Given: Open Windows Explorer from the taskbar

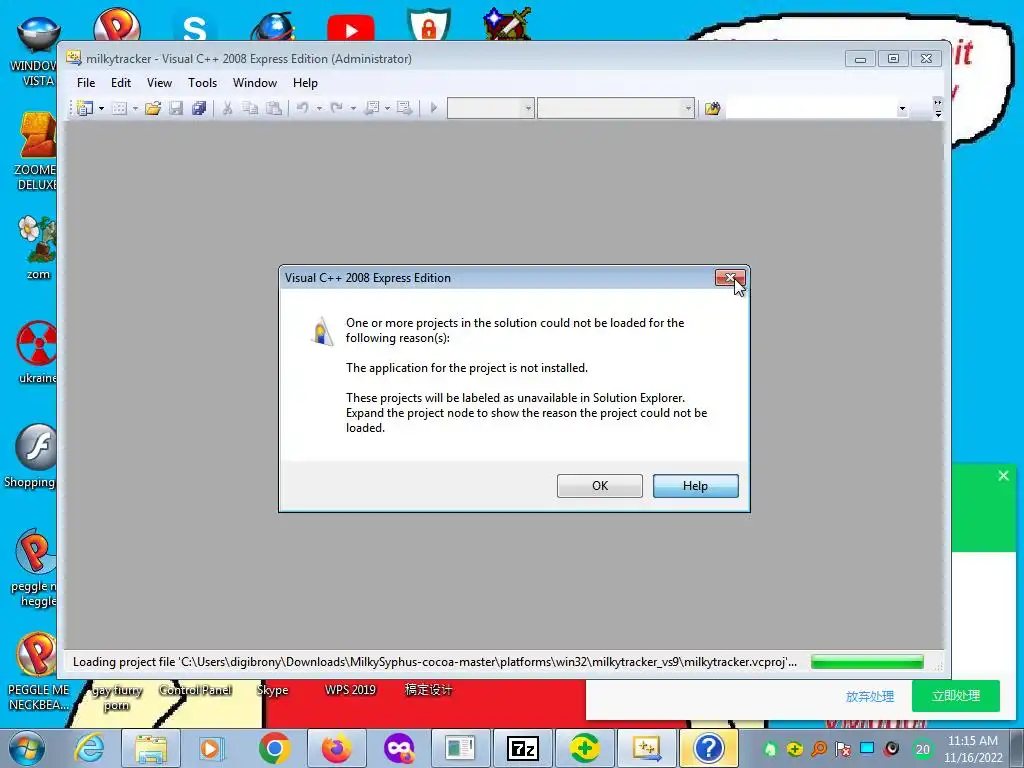Looking at the screenshot, I should 151,748.
